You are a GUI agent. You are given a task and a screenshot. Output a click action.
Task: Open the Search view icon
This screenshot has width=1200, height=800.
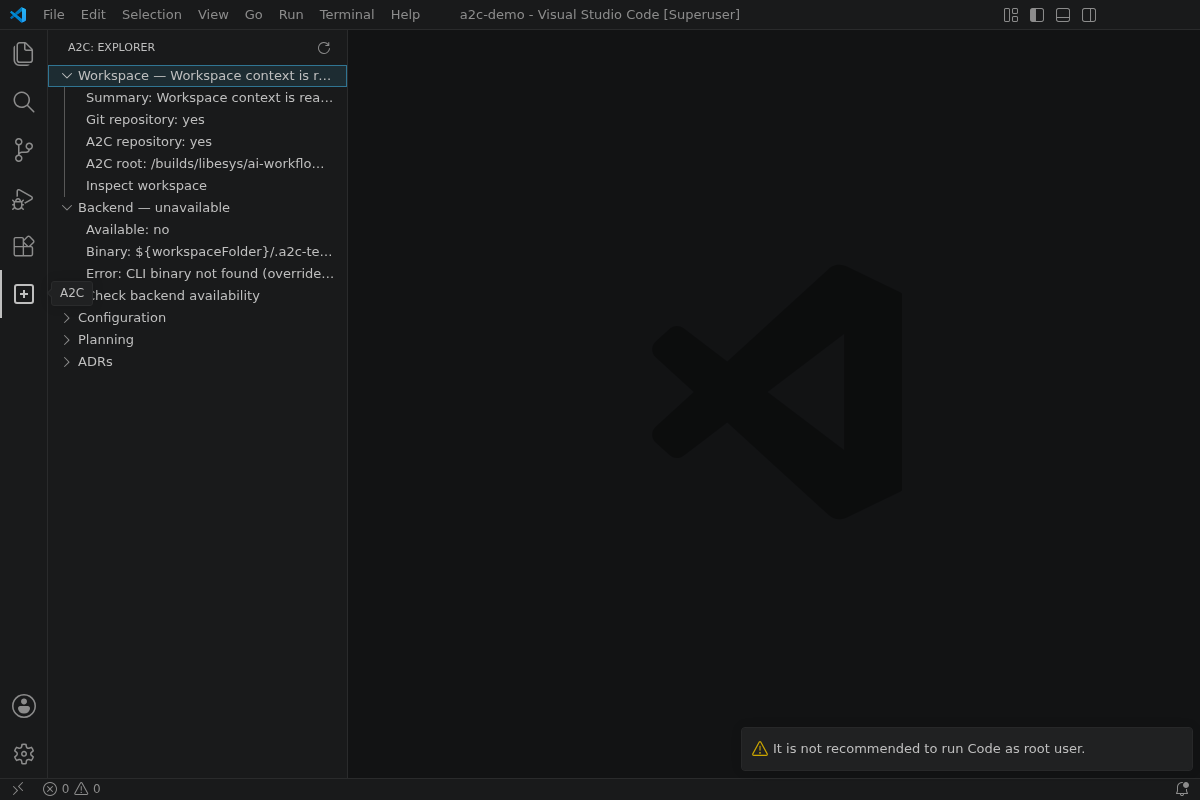pyautogui.click(x=24, y=102)
